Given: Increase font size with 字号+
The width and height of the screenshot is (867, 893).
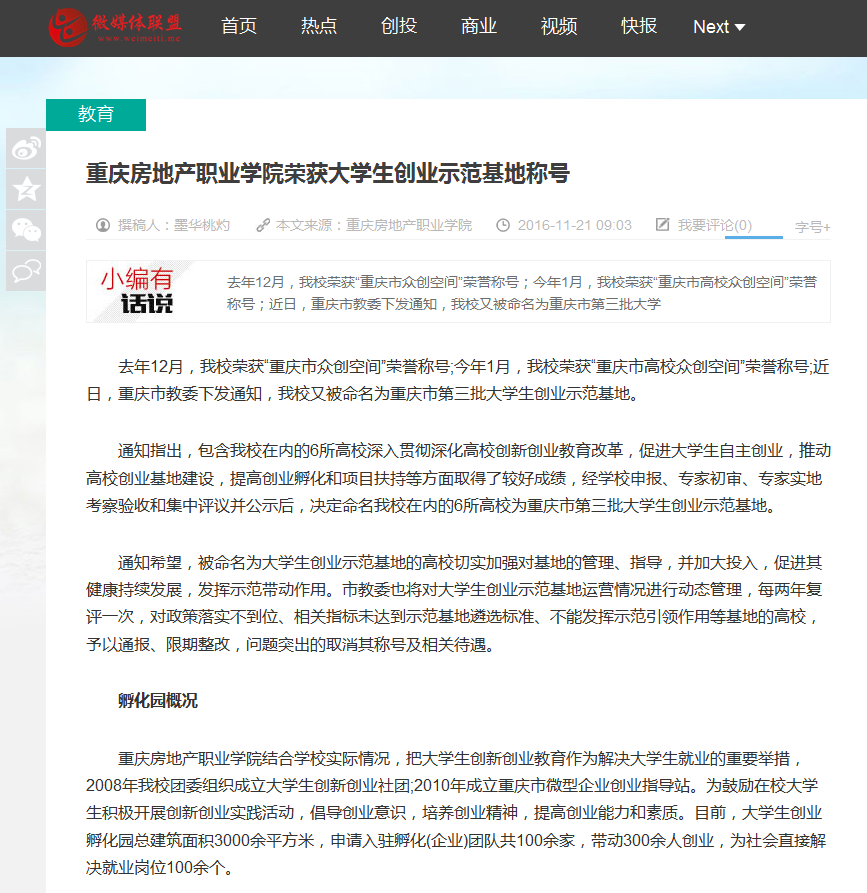Looking at the screenshot, I should pos(812,227).
